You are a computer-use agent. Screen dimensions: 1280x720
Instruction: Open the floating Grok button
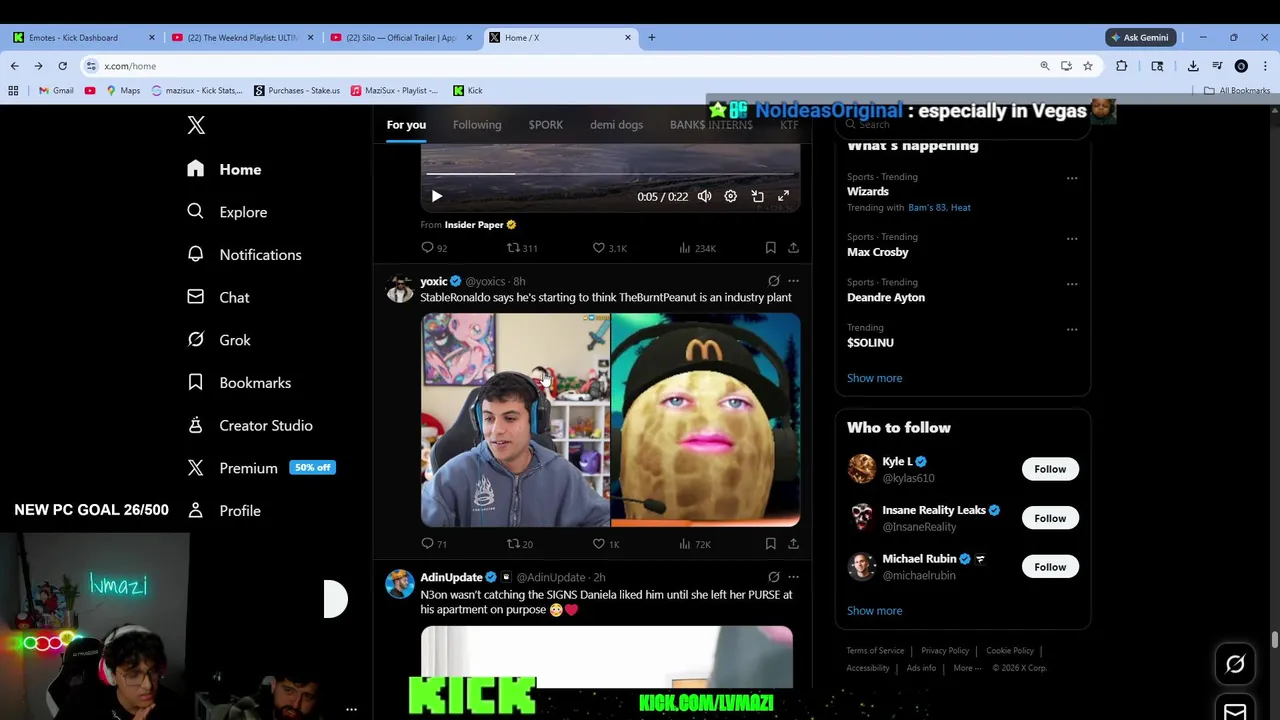coord(1235,664)
